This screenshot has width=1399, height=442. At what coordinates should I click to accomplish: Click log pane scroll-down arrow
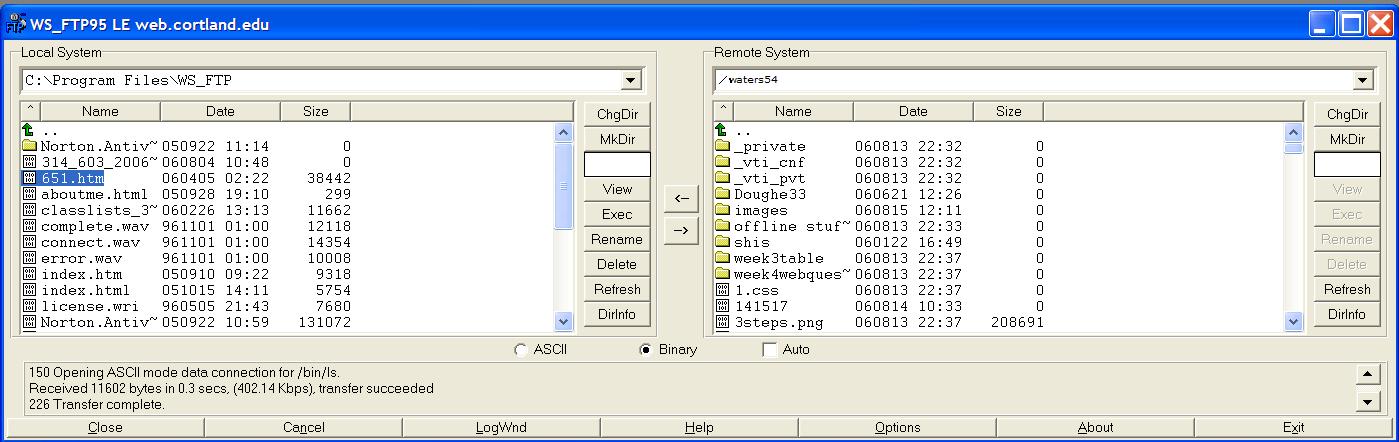point(1366,401)
